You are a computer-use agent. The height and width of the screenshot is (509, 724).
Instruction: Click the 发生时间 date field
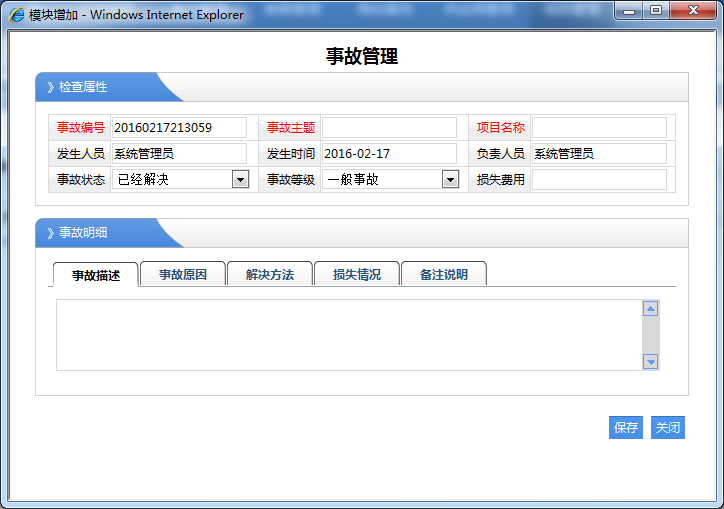389,154
